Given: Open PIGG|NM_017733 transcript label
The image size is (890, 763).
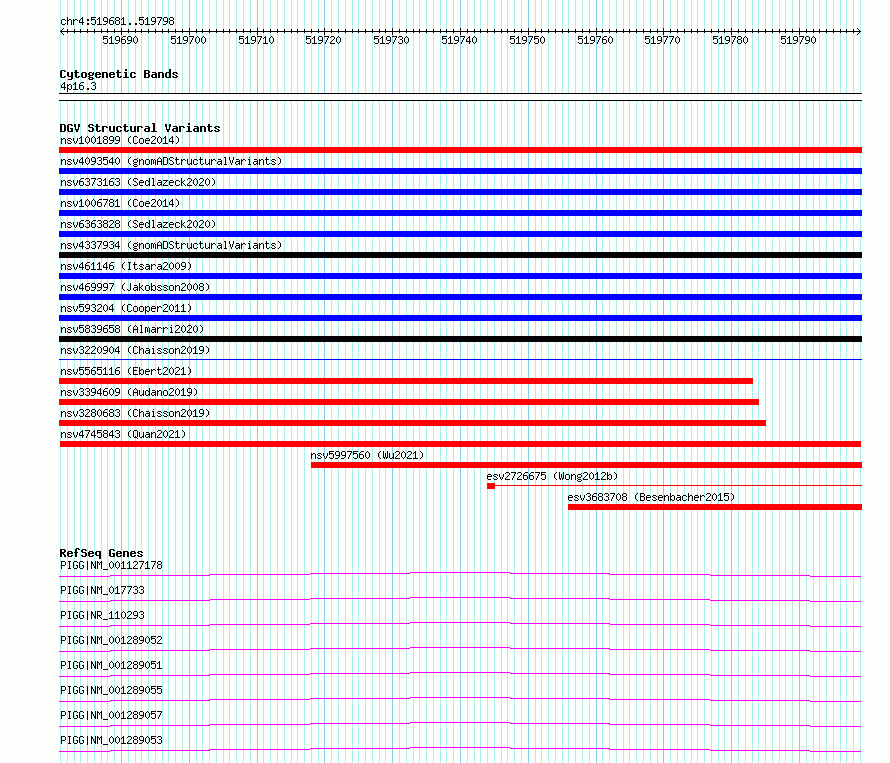Looking at the screenshot, I should [102, 590].
